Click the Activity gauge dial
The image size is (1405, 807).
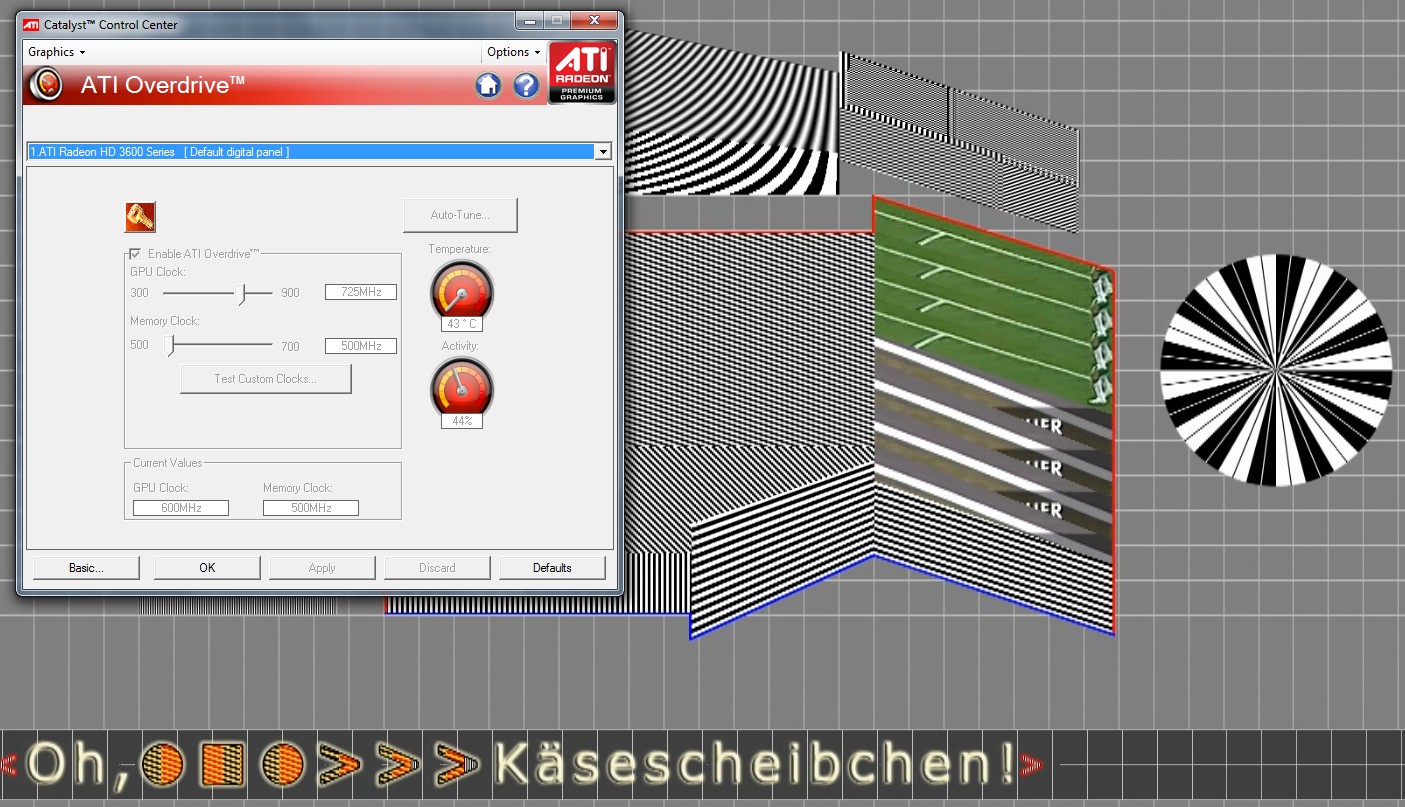click(x=462, y=387)
